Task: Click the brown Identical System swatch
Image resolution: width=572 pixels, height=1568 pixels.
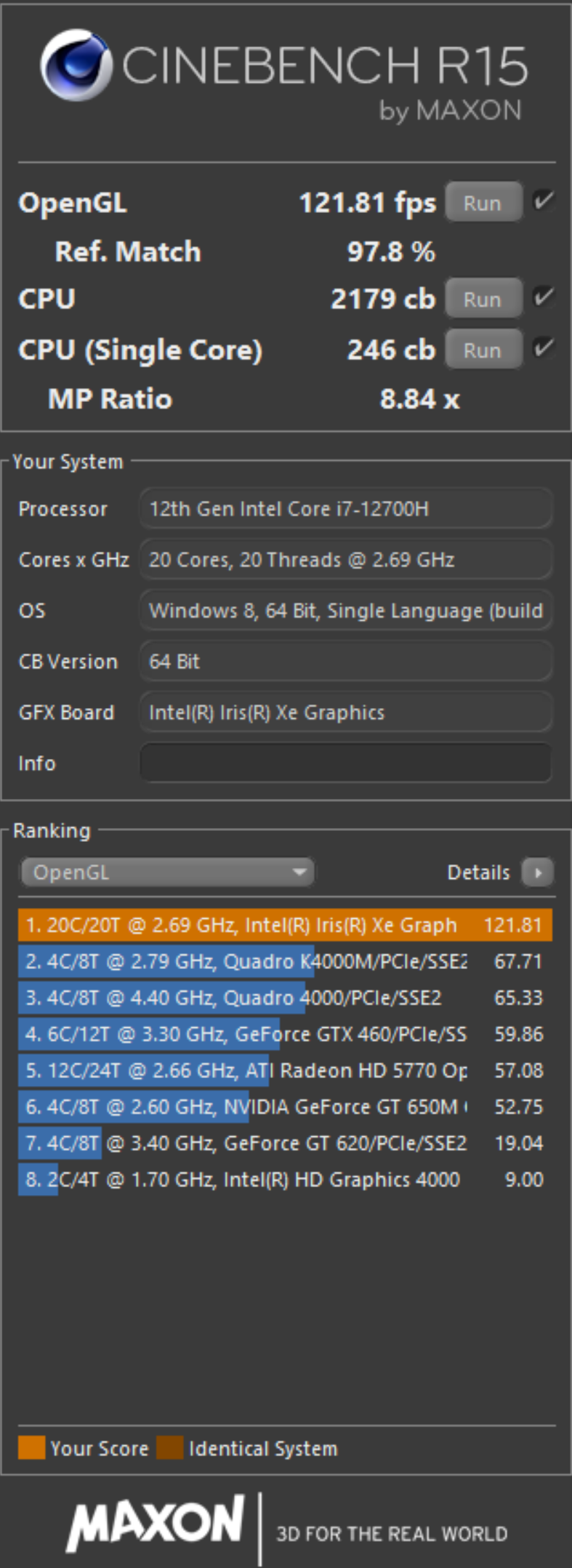Action: (169, 1447)
